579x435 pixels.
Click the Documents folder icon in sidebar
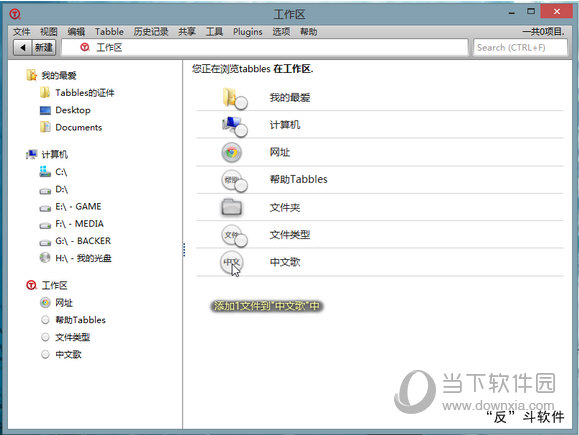click(45, 127)
